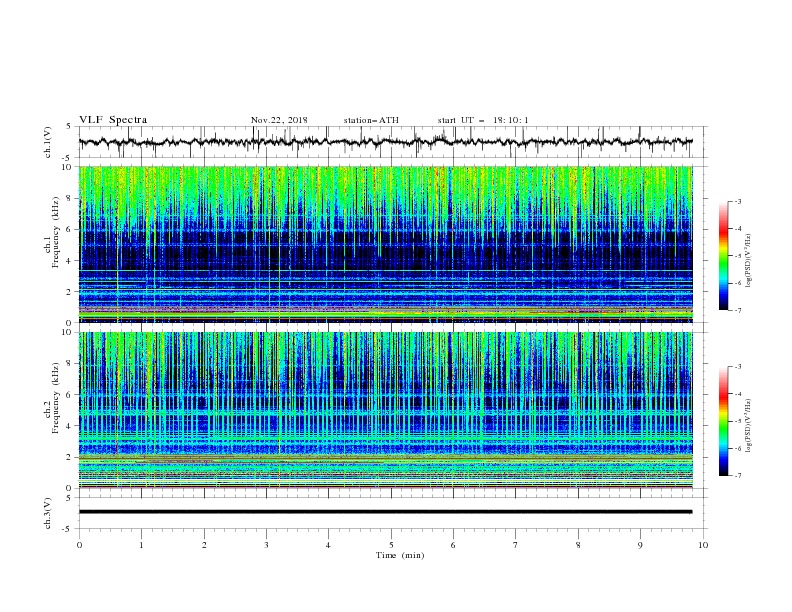792x612 pixels.
Task: Click the "3" tick on the time axis
Action: pyautogui.click(x=266, y=545)
